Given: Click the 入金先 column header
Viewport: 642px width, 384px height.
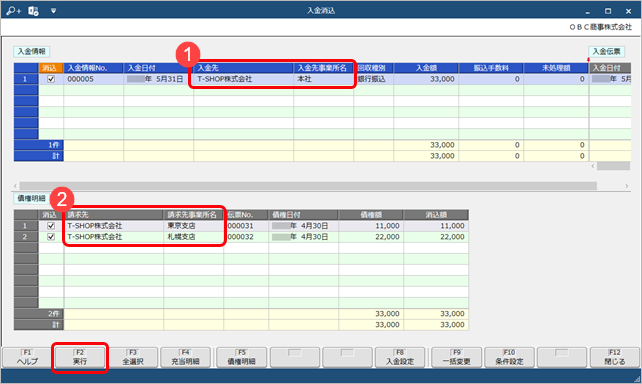Looking at the screenshot, I should tap(243, 68).
